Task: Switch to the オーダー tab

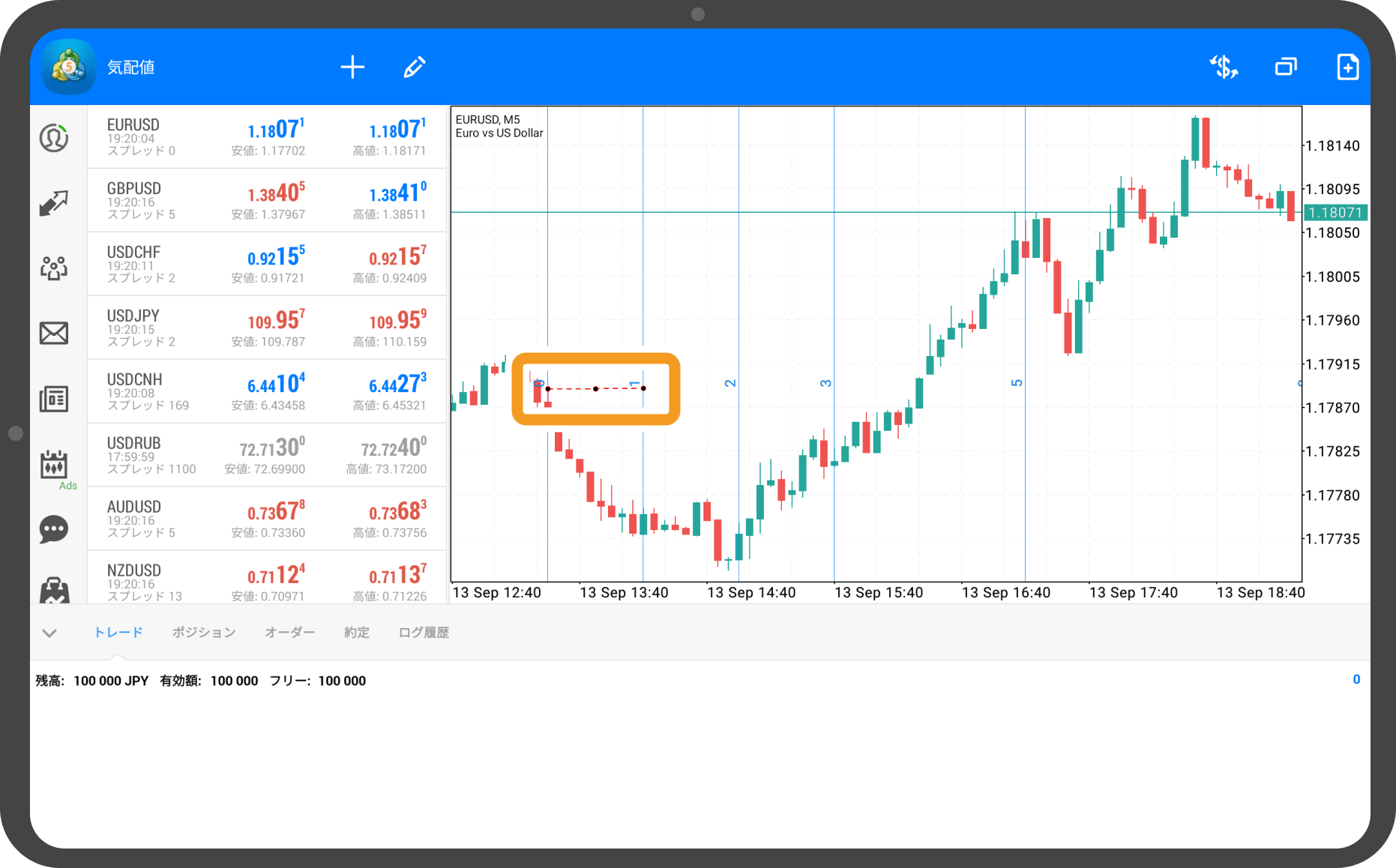Action: click(x=290, y=633)
